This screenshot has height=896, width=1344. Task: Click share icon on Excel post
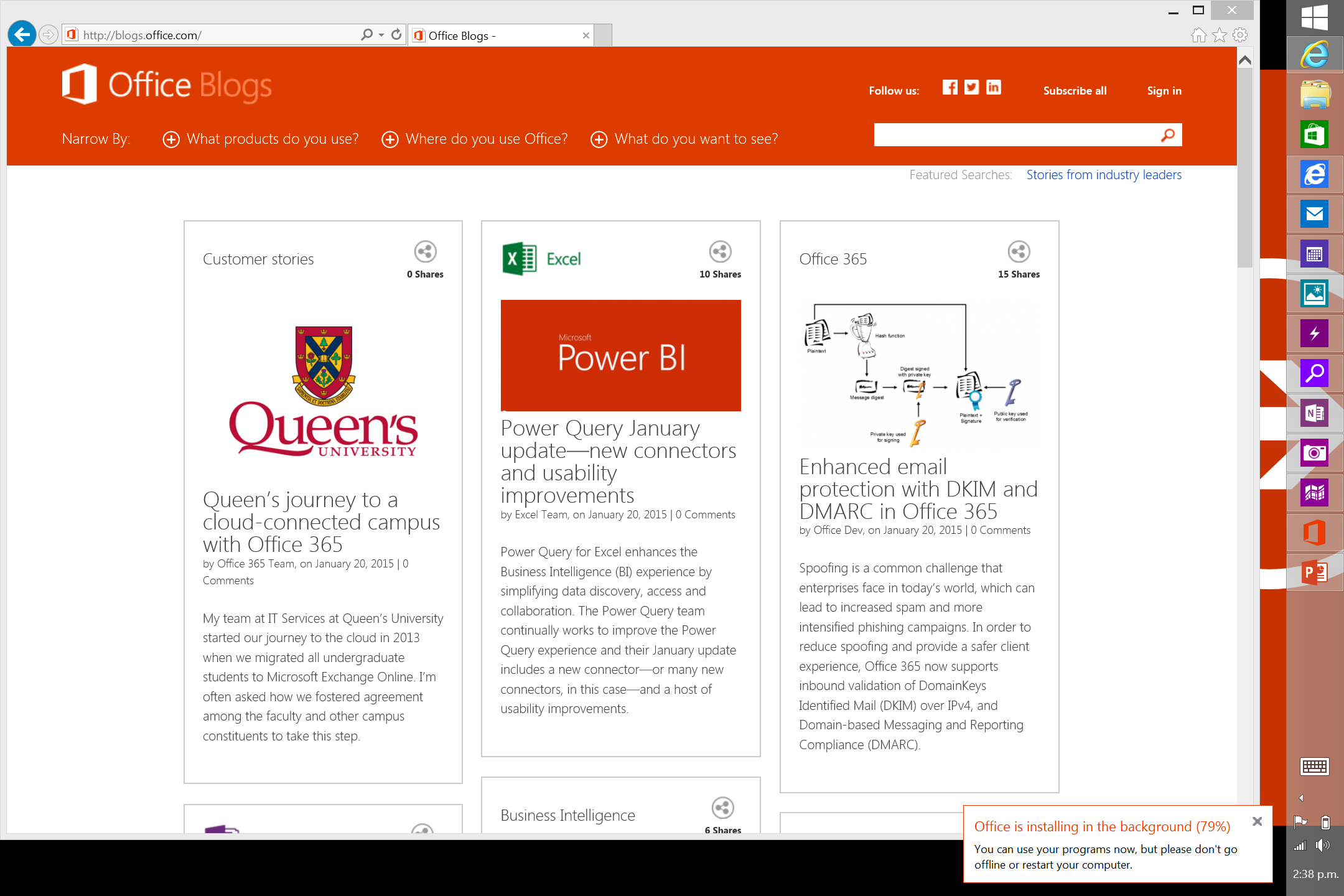720,252
